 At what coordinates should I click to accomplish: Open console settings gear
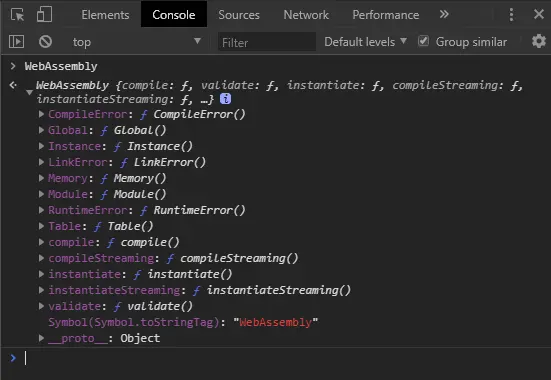click(539, 41)
